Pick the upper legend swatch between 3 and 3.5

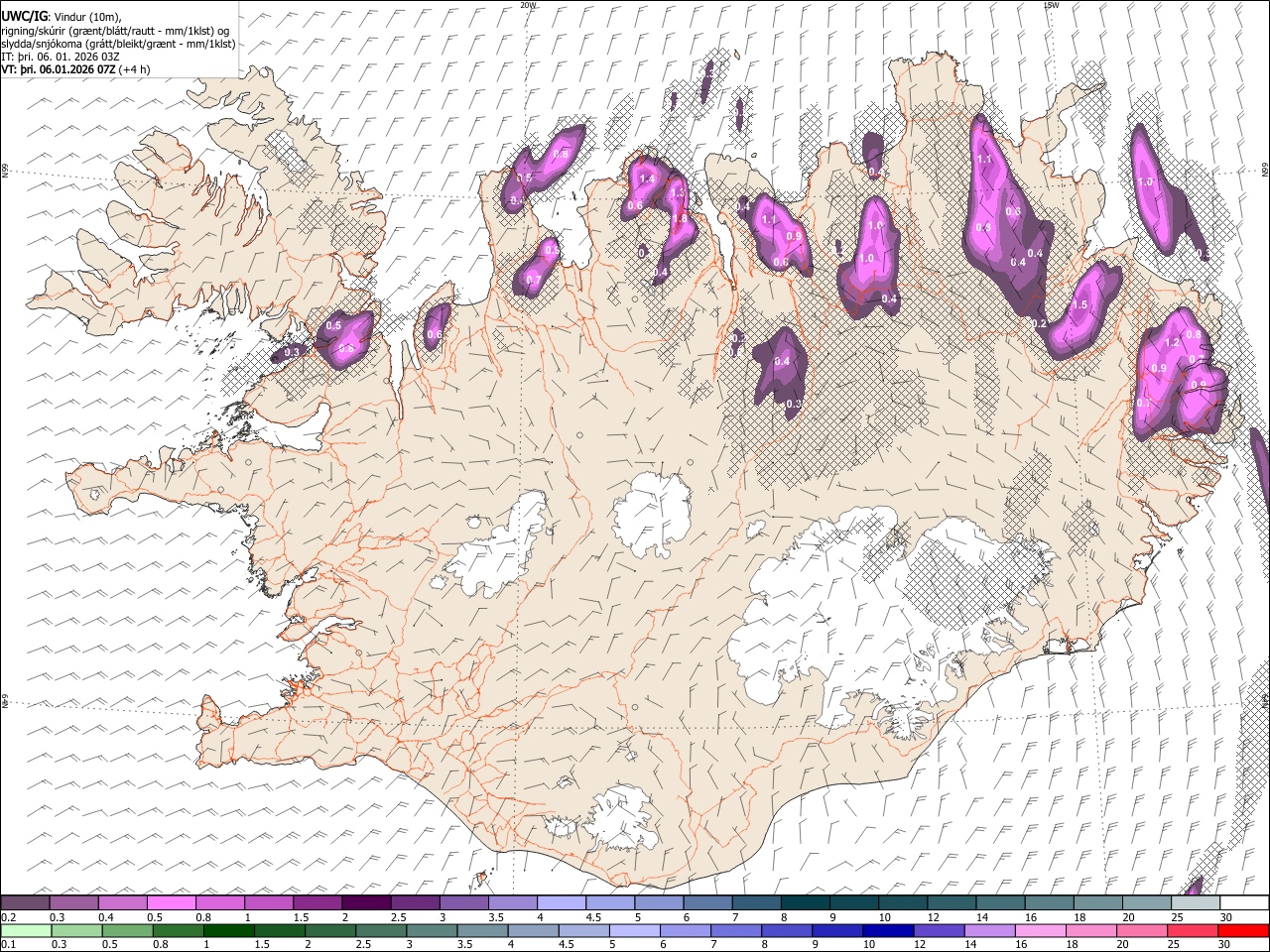click(464, 902)
